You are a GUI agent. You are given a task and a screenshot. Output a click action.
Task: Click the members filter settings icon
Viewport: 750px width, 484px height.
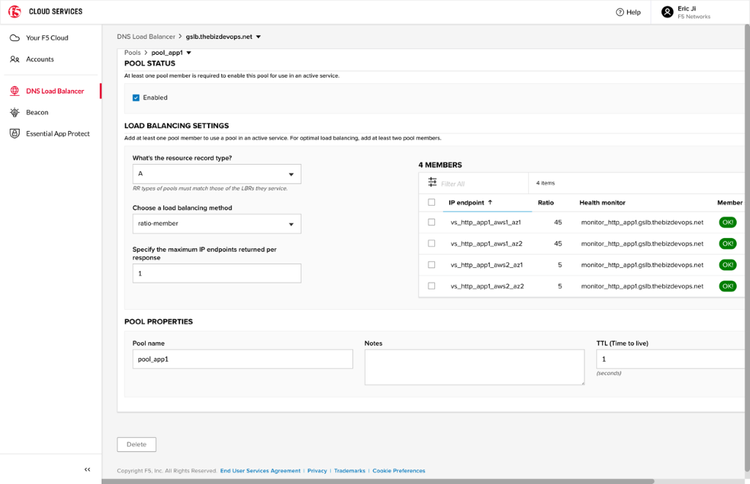tap(432, 183)
